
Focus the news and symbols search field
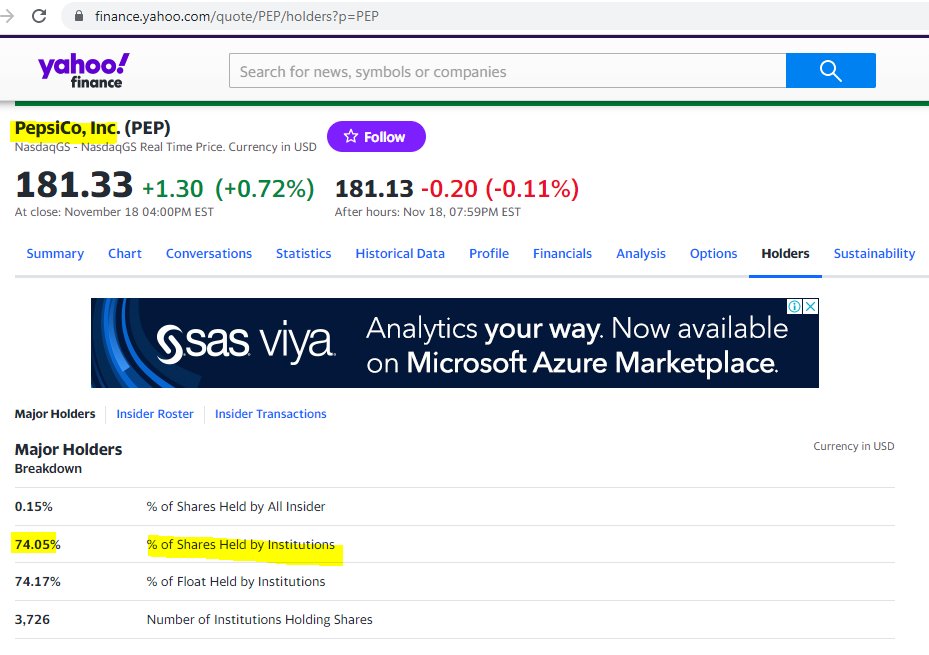[x=508, y=70]
